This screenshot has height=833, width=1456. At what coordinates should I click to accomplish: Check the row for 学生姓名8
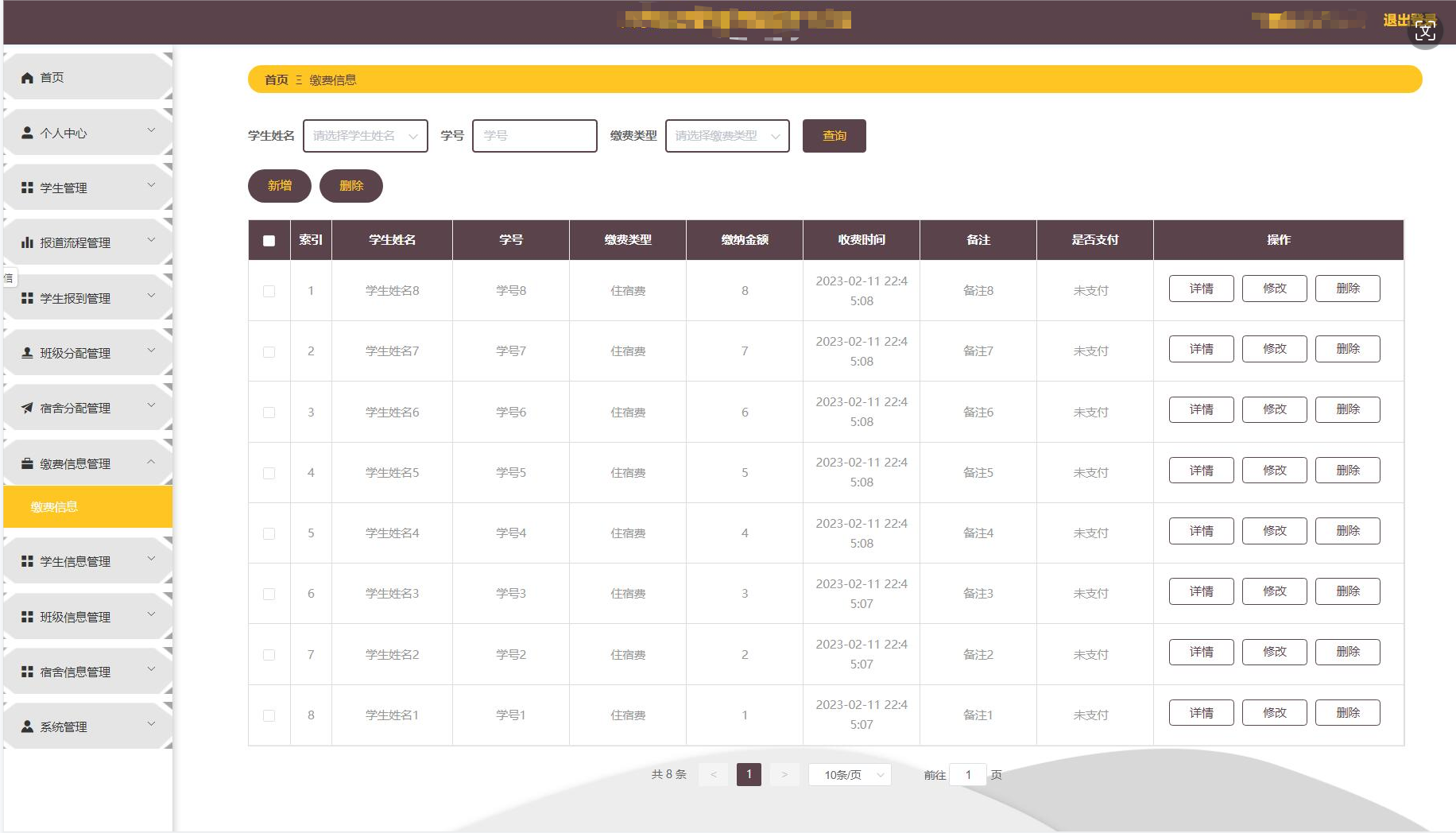click(269, 291)
